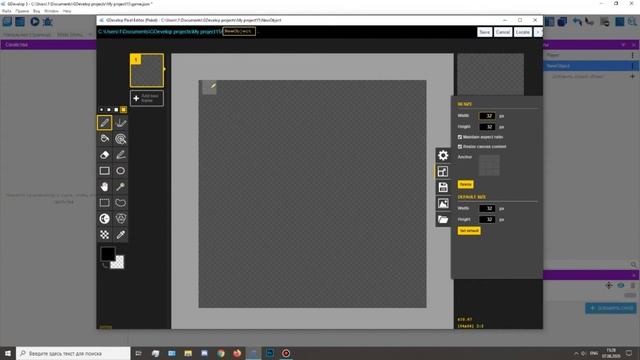Click Add new frame button
The width and height of the screenshot is (640, 360).
[147, 98]
